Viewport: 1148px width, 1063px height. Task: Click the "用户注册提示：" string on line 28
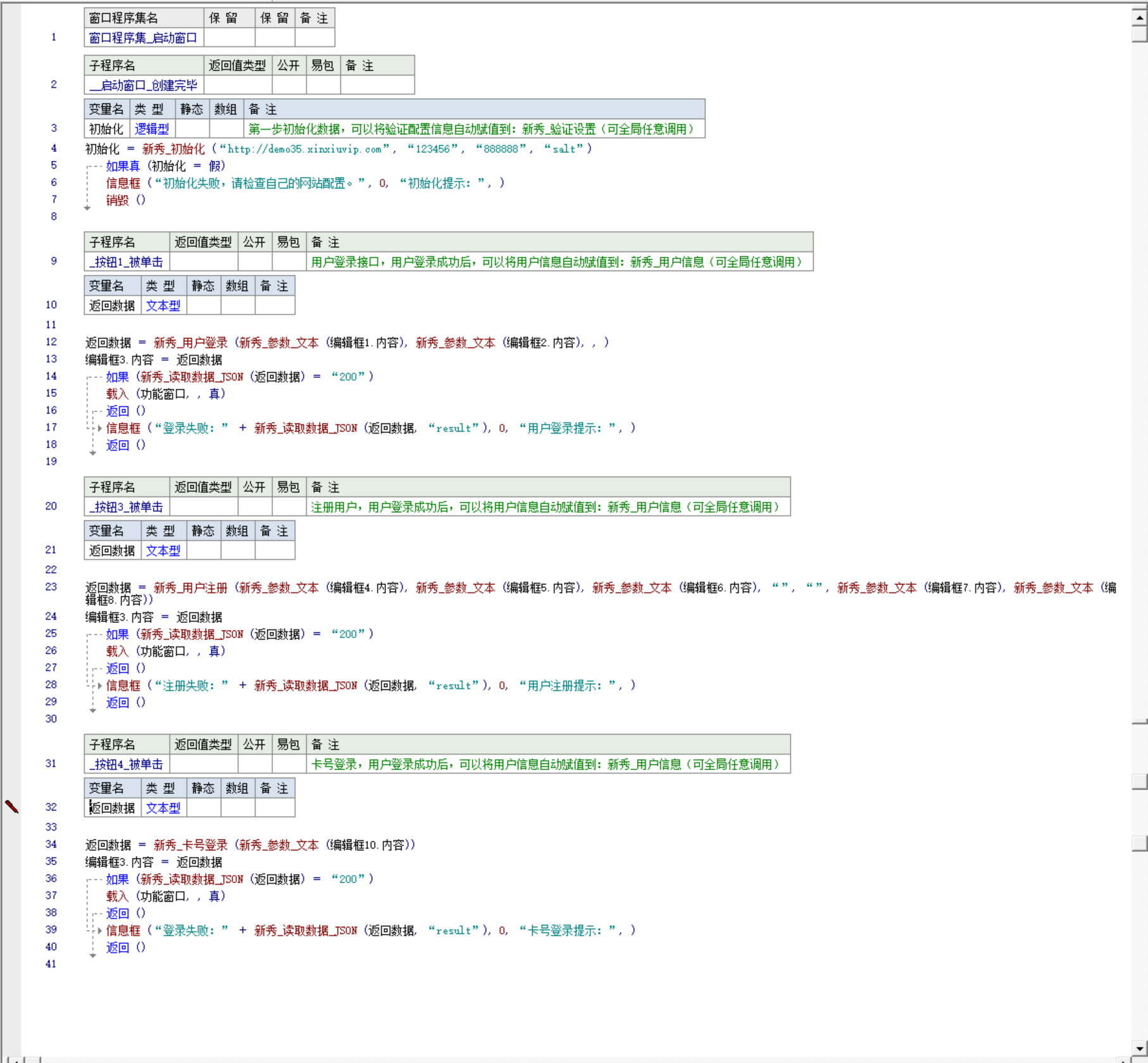coord(568,685)
